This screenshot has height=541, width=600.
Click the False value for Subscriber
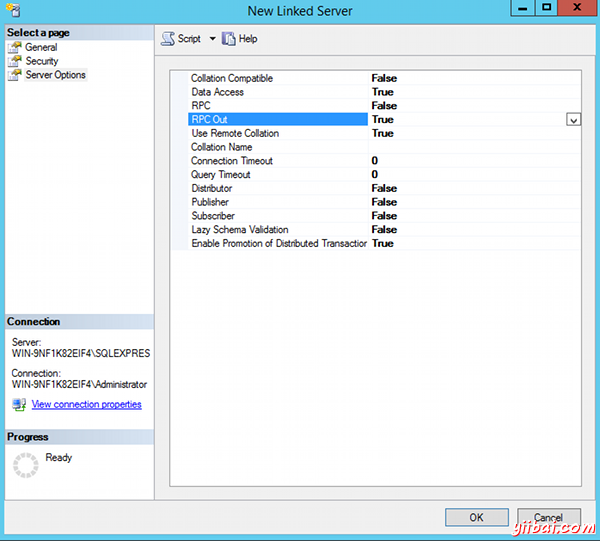point(384,216)
